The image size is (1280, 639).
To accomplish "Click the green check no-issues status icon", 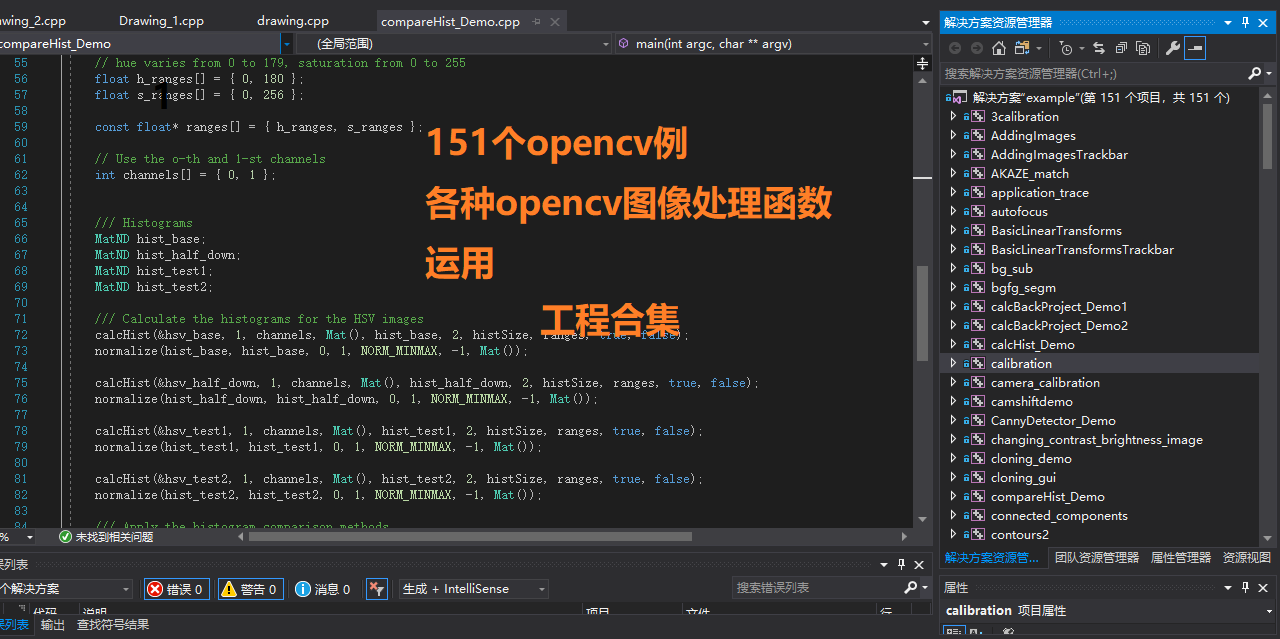I will click(65, 537).
